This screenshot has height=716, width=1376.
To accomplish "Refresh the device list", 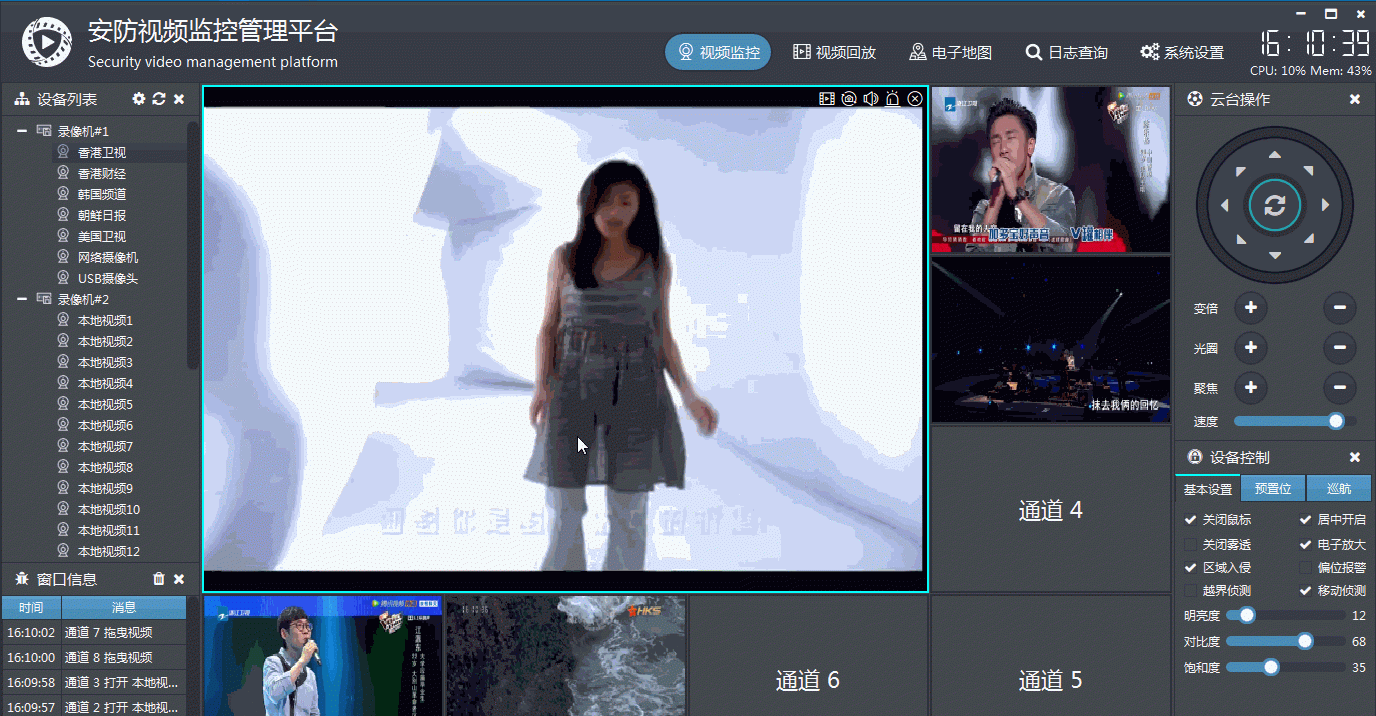I will pyautogui.click(x=159, y=99).
